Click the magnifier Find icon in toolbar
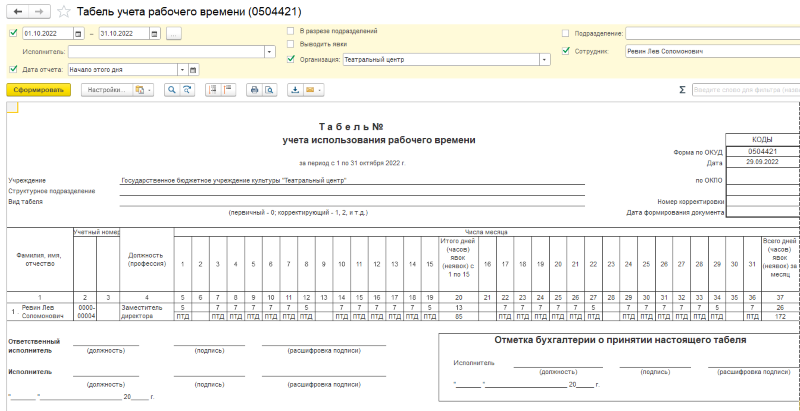Image resolution: width=800 pixels, height=411 pixels. 172,90
